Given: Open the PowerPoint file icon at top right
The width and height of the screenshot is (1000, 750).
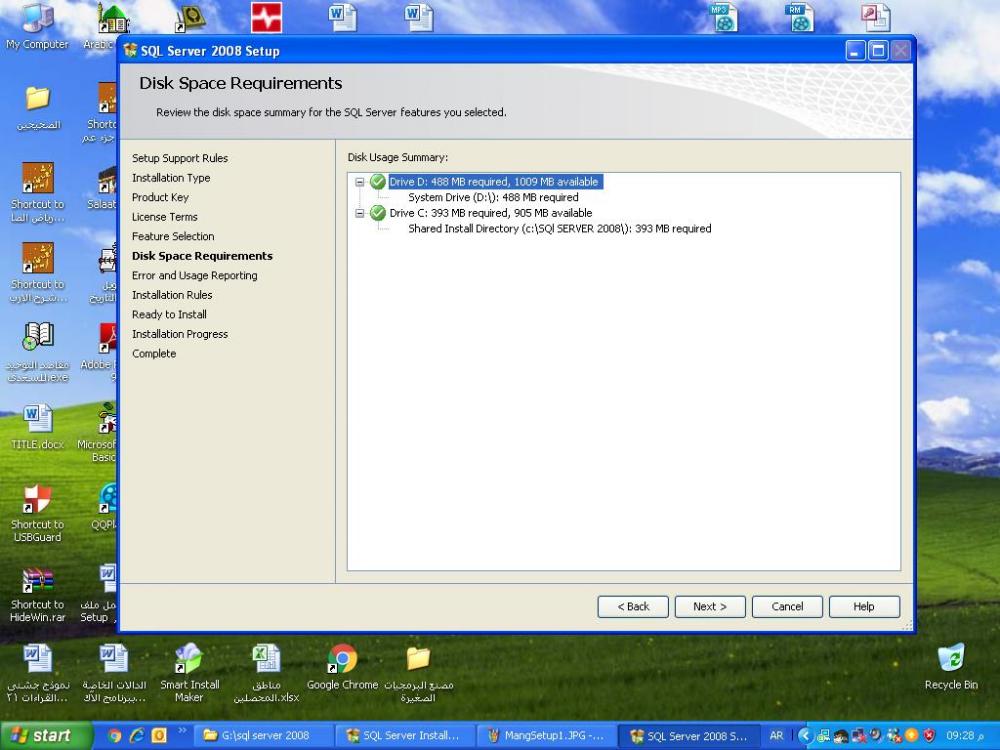Looking at the screenshot, I should click(876, 17).
